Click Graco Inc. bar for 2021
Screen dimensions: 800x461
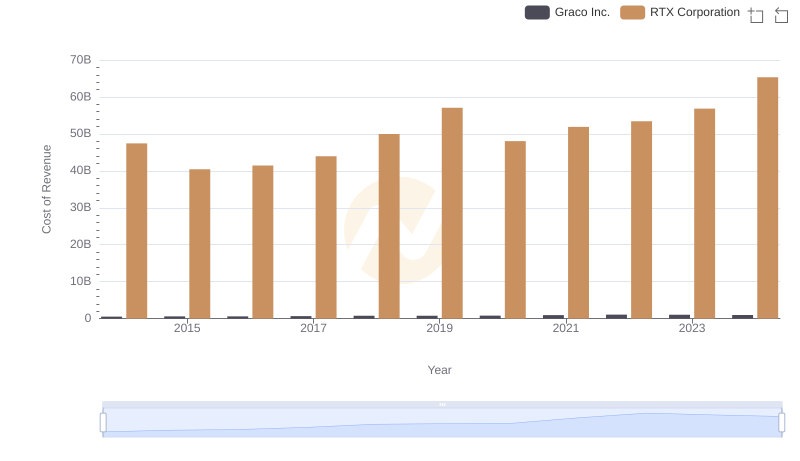pyautogui.click(x=554, y=317)
